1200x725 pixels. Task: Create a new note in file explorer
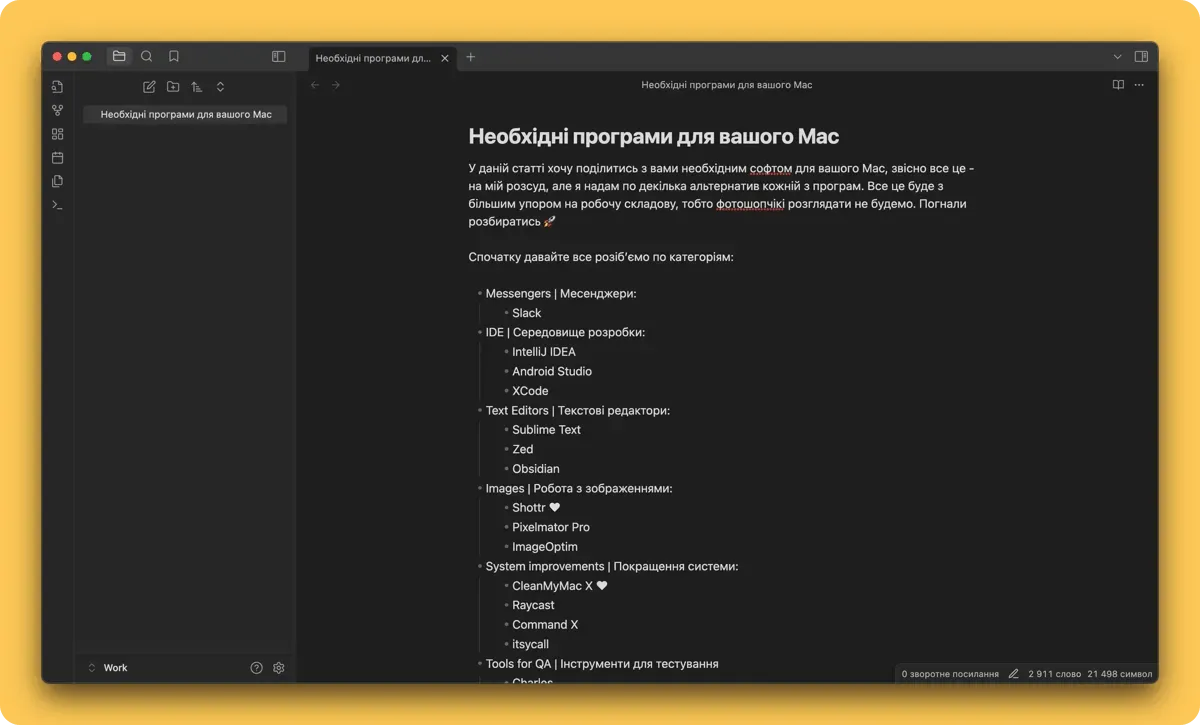[x=149, y=87]
